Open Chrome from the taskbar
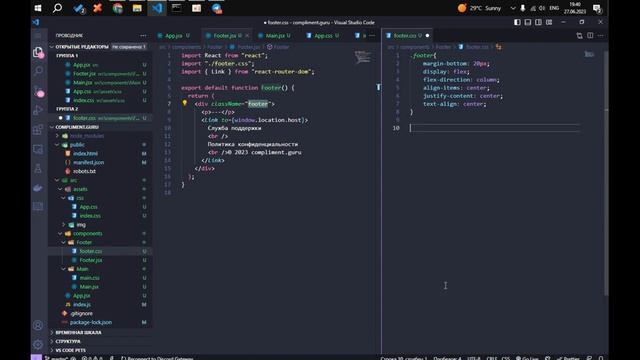The height and width of the screenshot is (360, 640). click(x=118, y=8)
